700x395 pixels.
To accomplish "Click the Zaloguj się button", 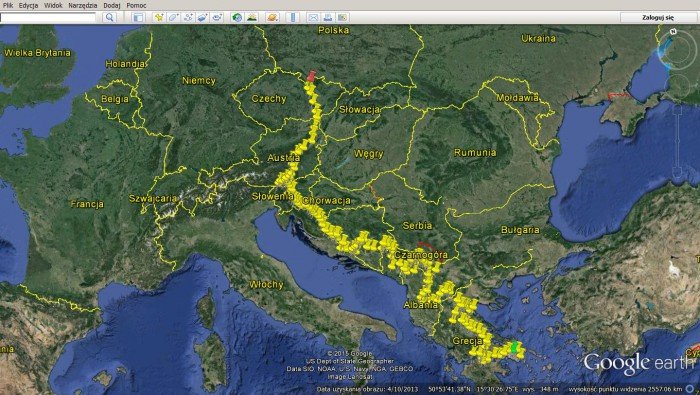I will (658, 17).
